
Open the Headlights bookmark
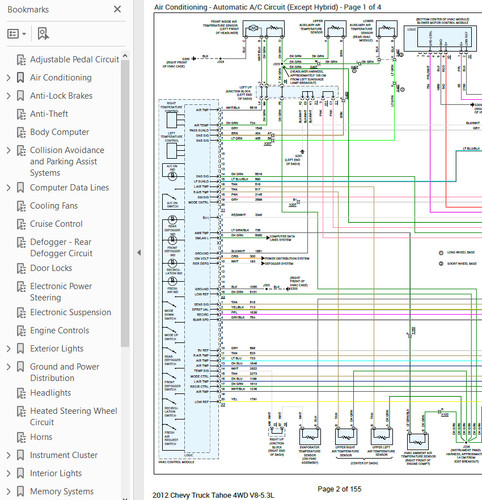[x=50, y=393]
